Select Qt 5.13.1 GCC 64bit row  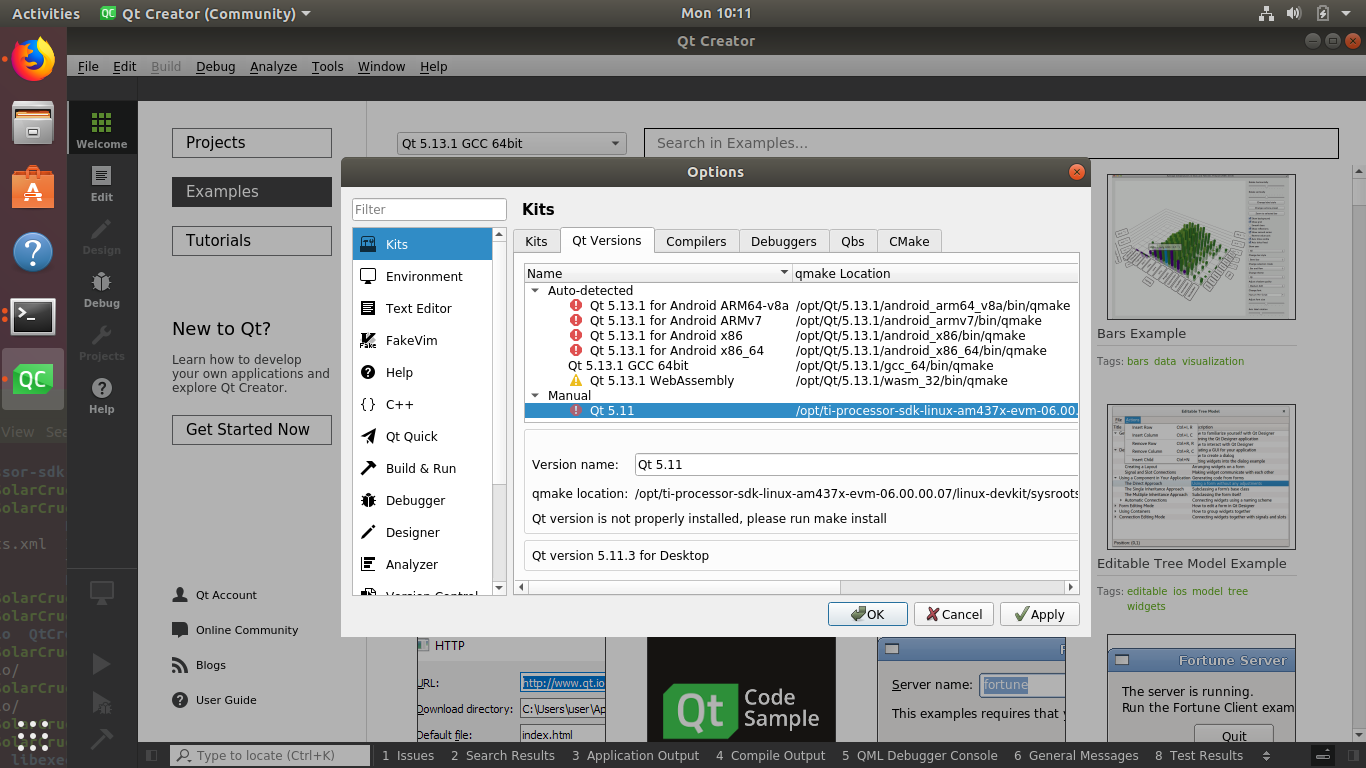click(801, 366)
